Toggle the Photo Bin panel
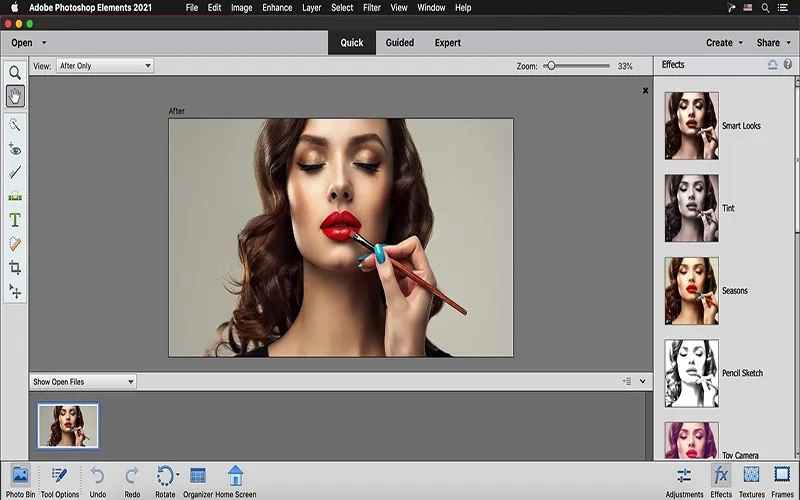The width and height of the screenshot is (800, 500). [19, 476]
